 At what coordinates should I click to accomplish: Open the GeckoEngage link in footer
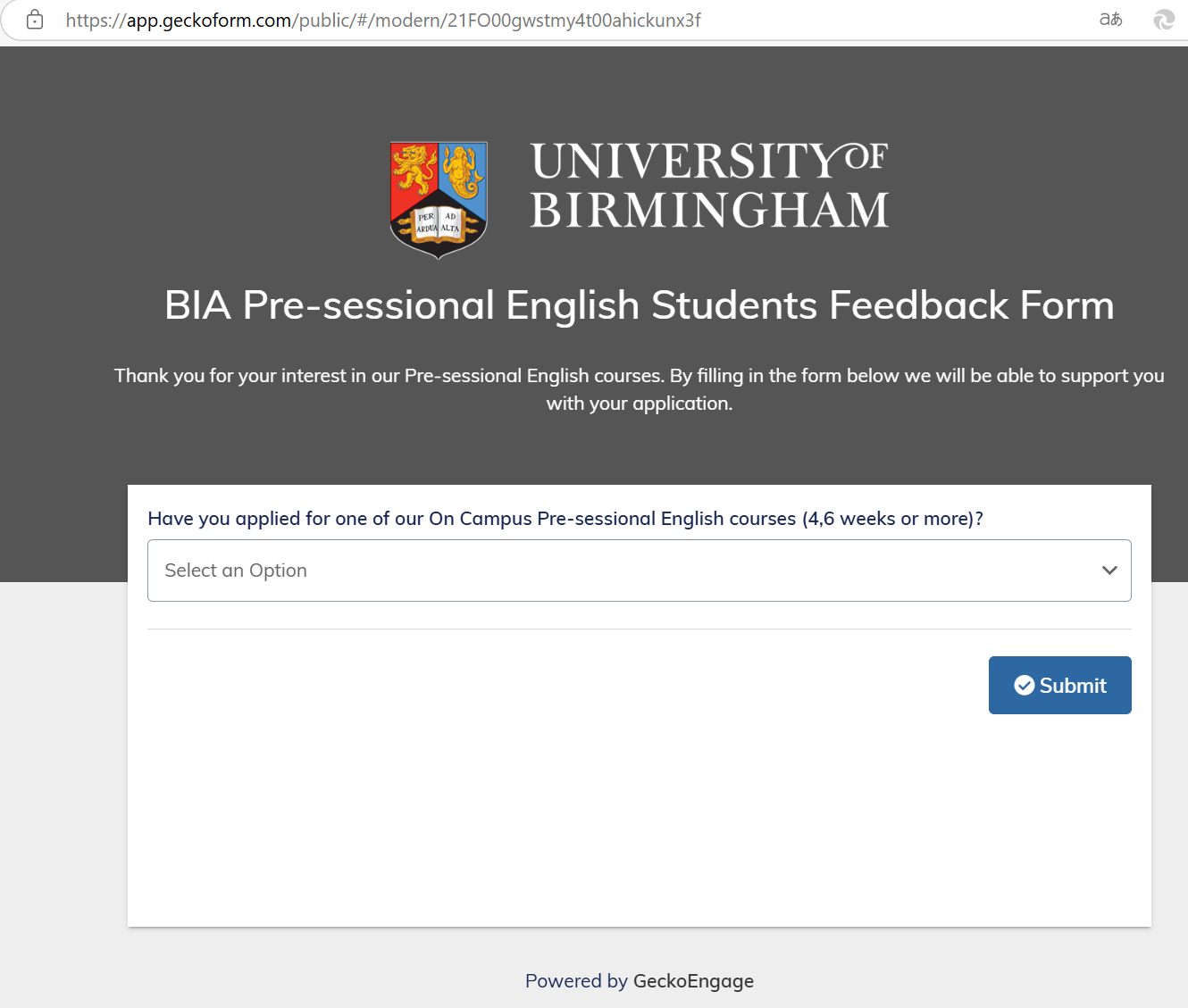[x=693, y=981]
